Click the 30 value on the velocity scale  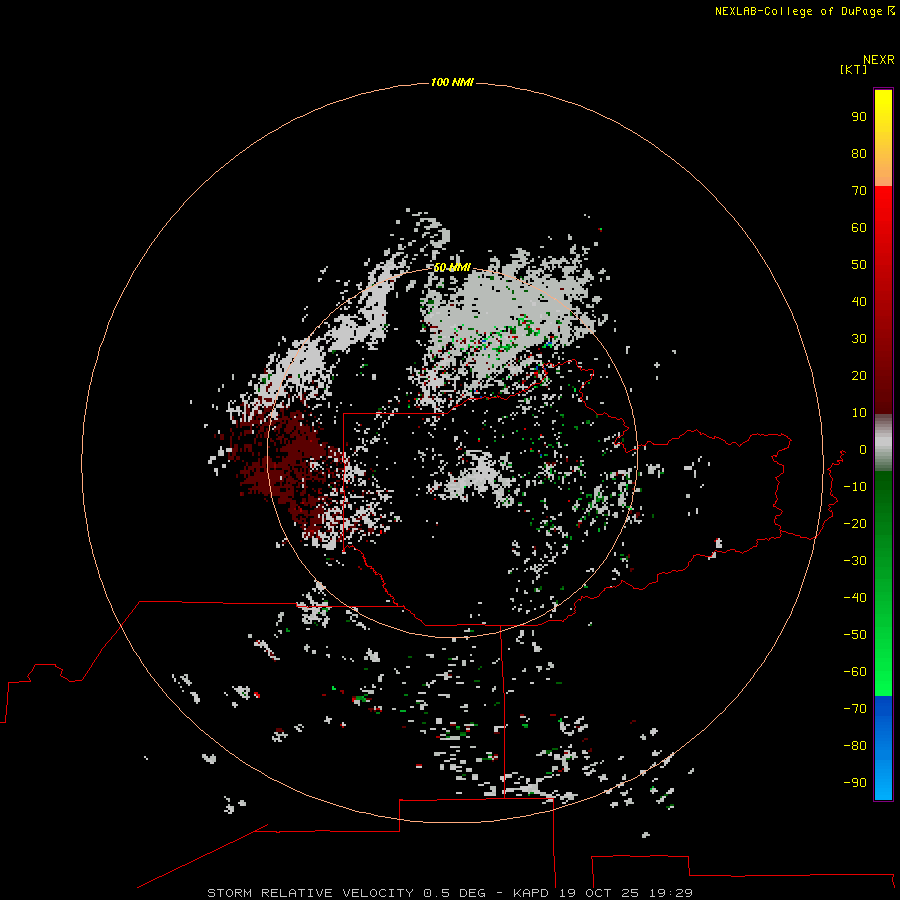coord(859,339)
